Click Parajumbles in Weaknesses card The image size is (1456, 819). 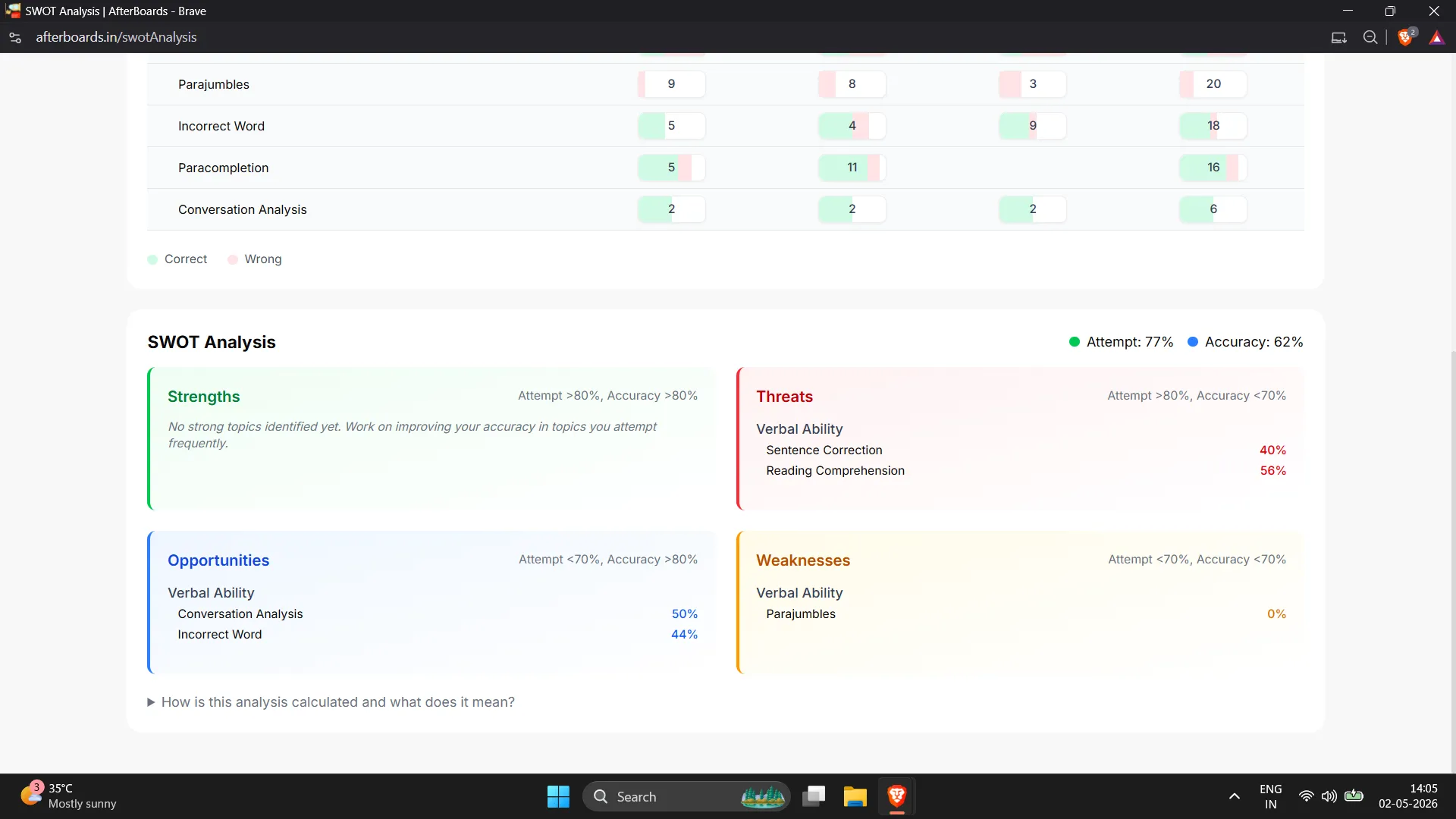pyautogui.click(x=801, y=614)
